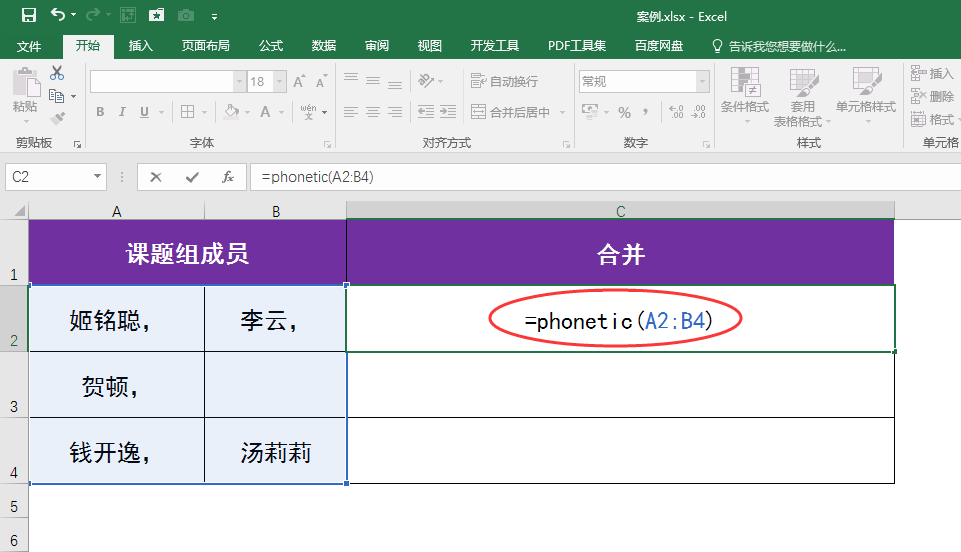This screenshot has height=552, width=961.
Task: Click the formula bar input field
Action: 606,177
